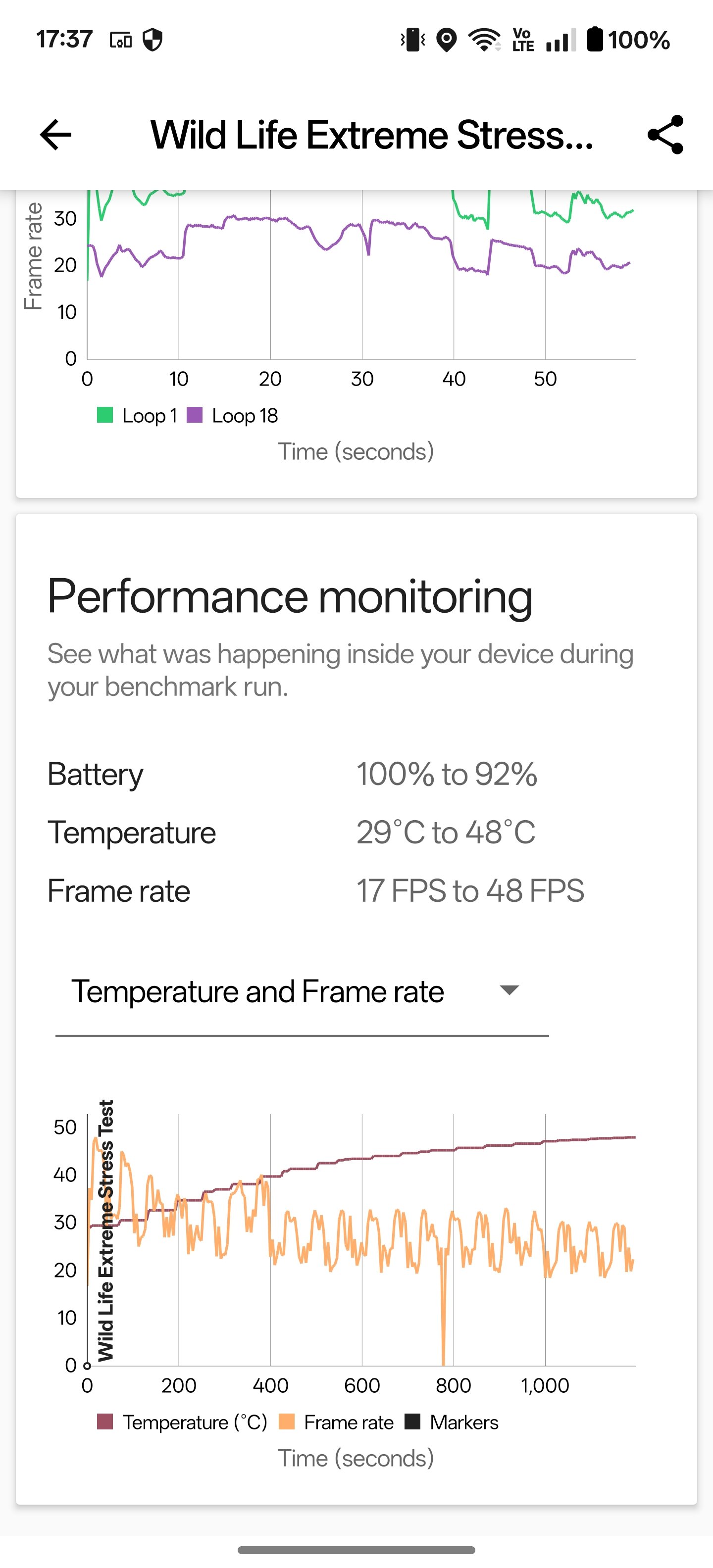
Task: Tap the Wild Life Extreme Stress title
Action: pyautogui.click(x=372, y=135)
